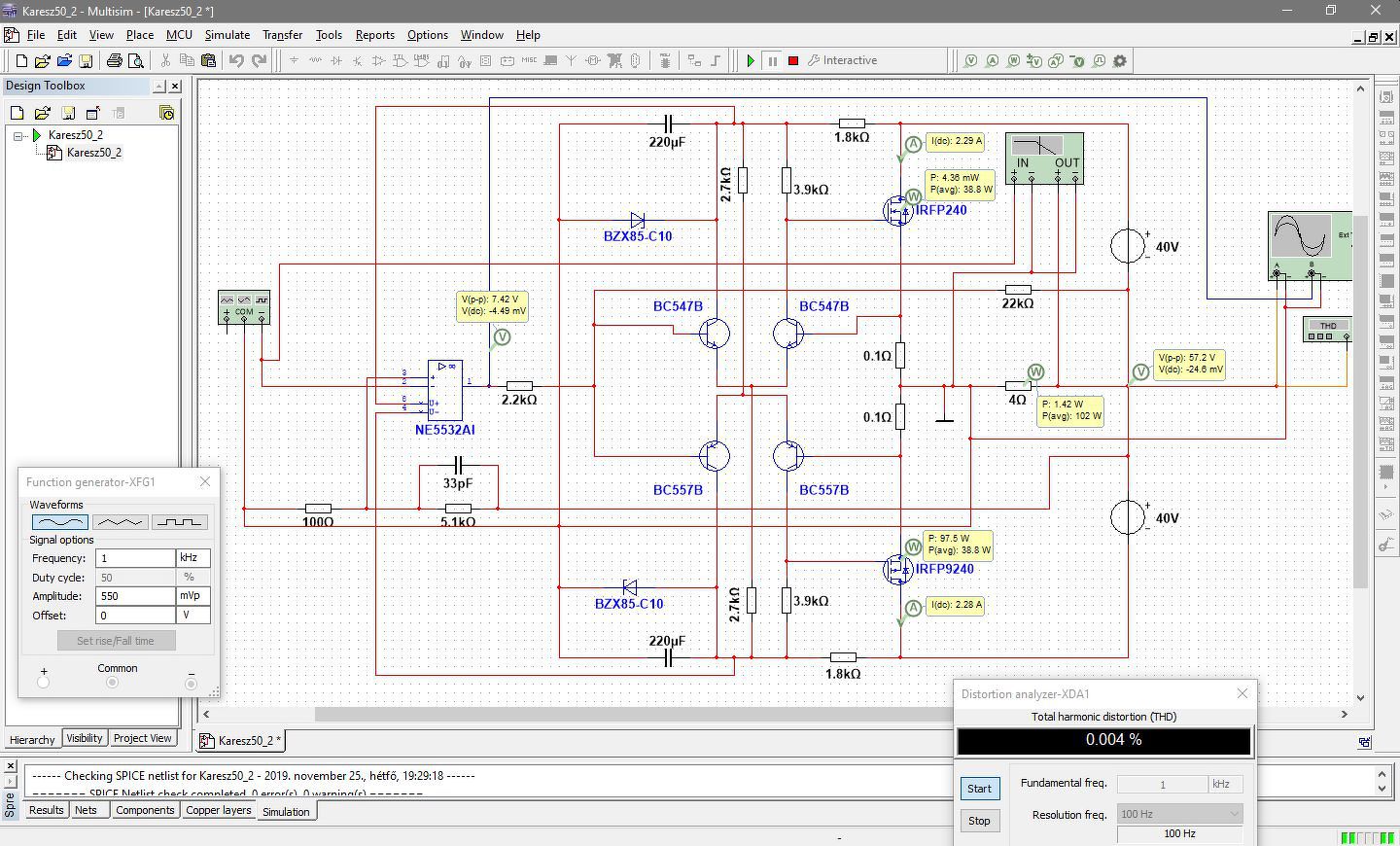The width and height of the screenshot is (1400, 846).
Task: Open the Place Basic (resistor) component icon
Action: (315, 60)
